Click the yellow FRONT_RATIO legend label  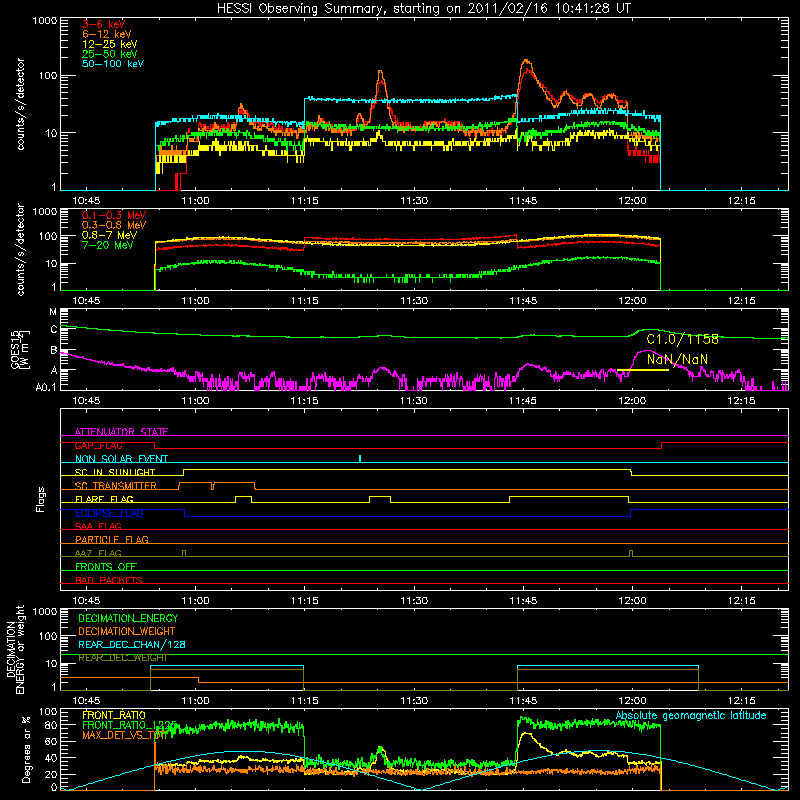[114, 716]
